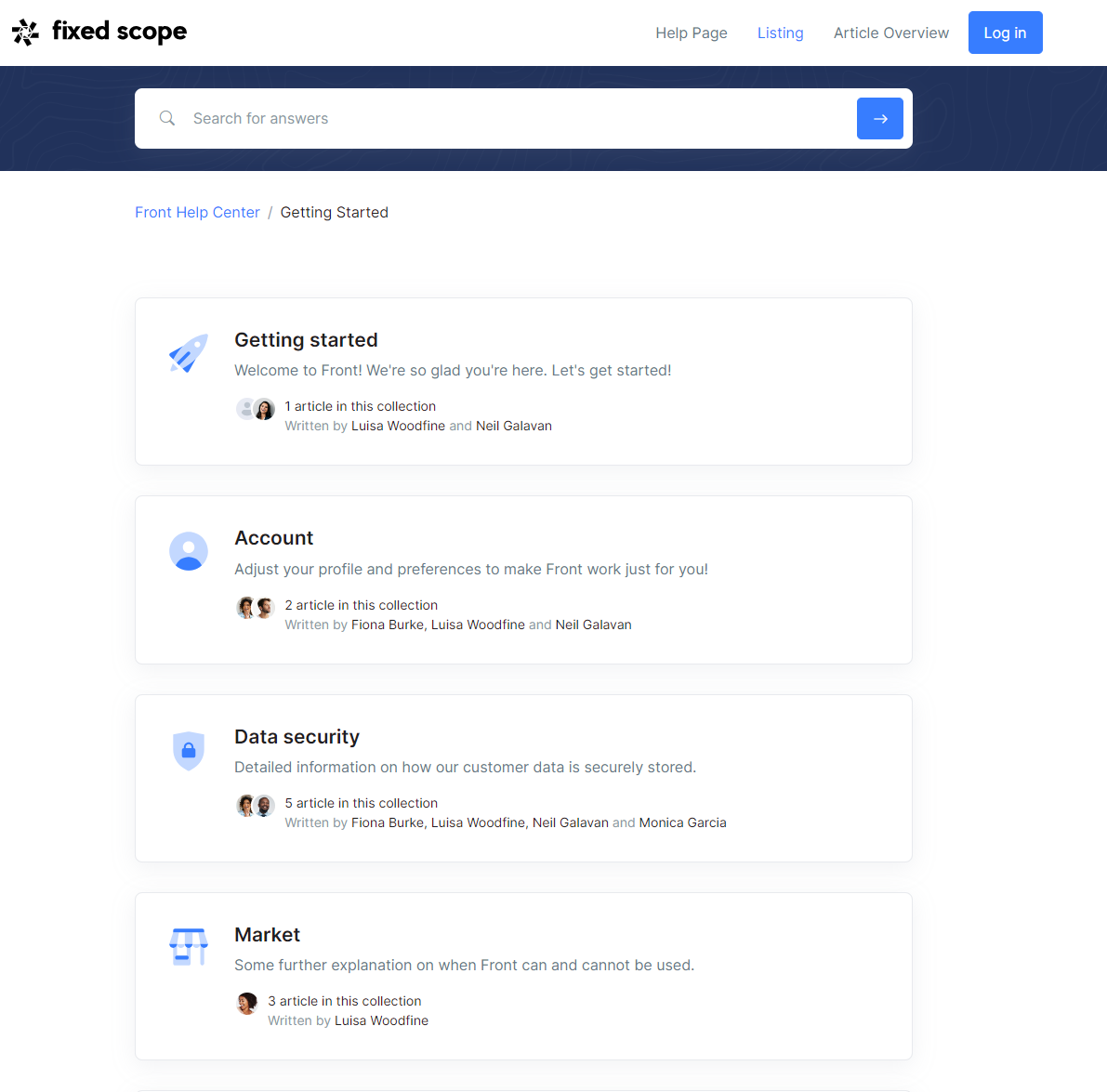Click the rocket icon for Getting started
The image size is (1107, 1092).
click(189, 353)
